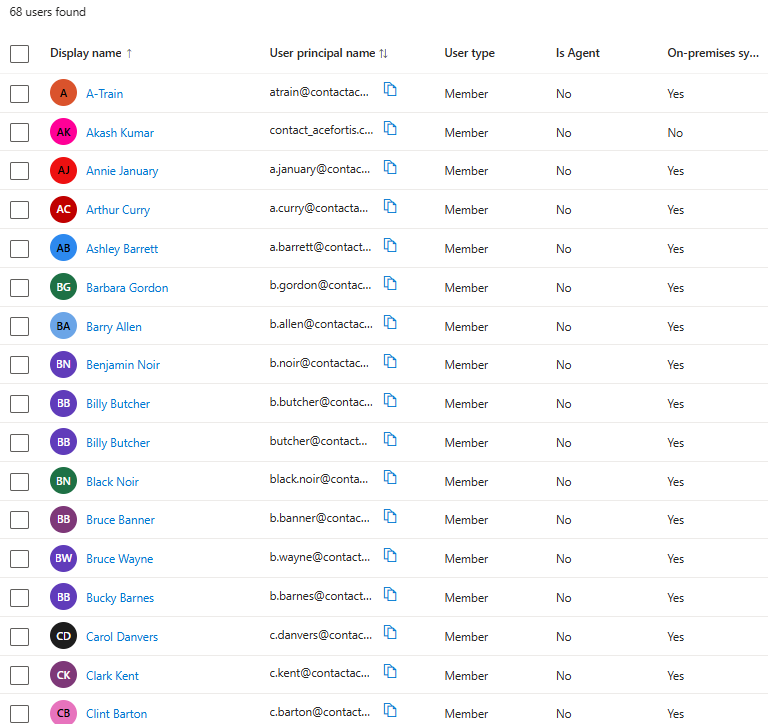Sort by User principal name column
This screenshot has width=768, height=724.
point(328,53)
